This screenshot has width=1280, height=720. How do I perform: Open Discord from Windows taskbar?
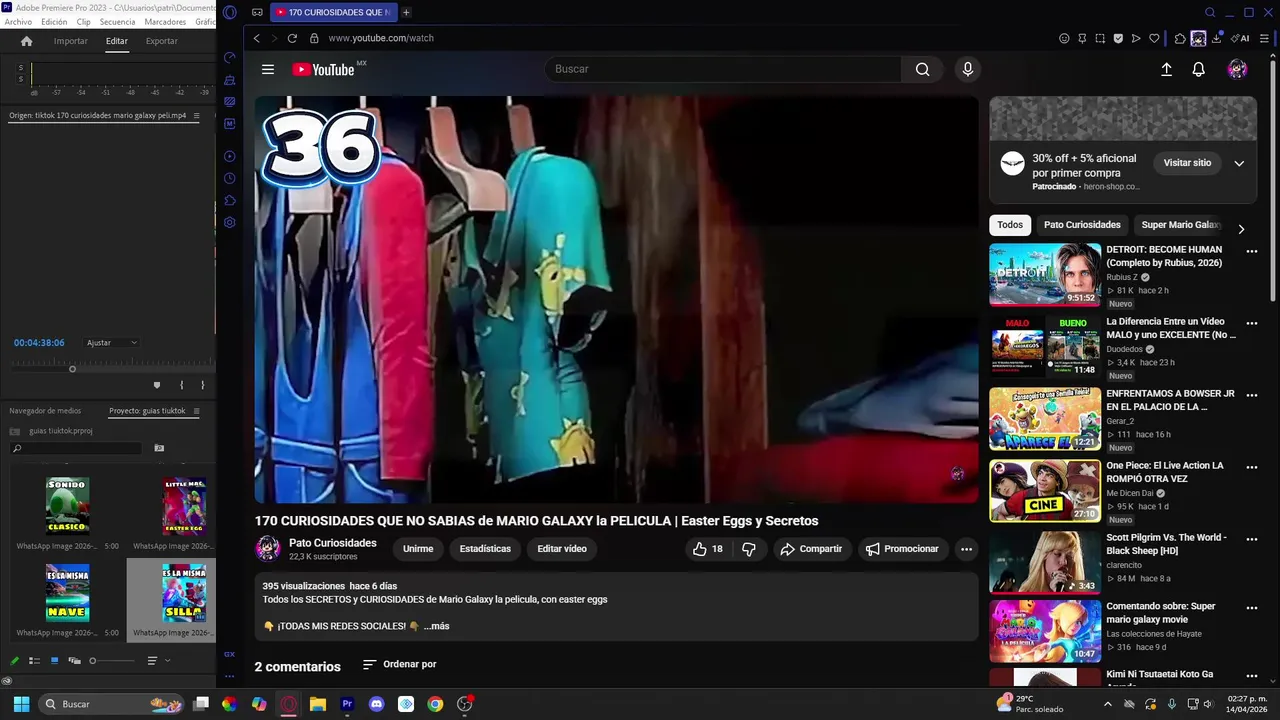[376, 704]
